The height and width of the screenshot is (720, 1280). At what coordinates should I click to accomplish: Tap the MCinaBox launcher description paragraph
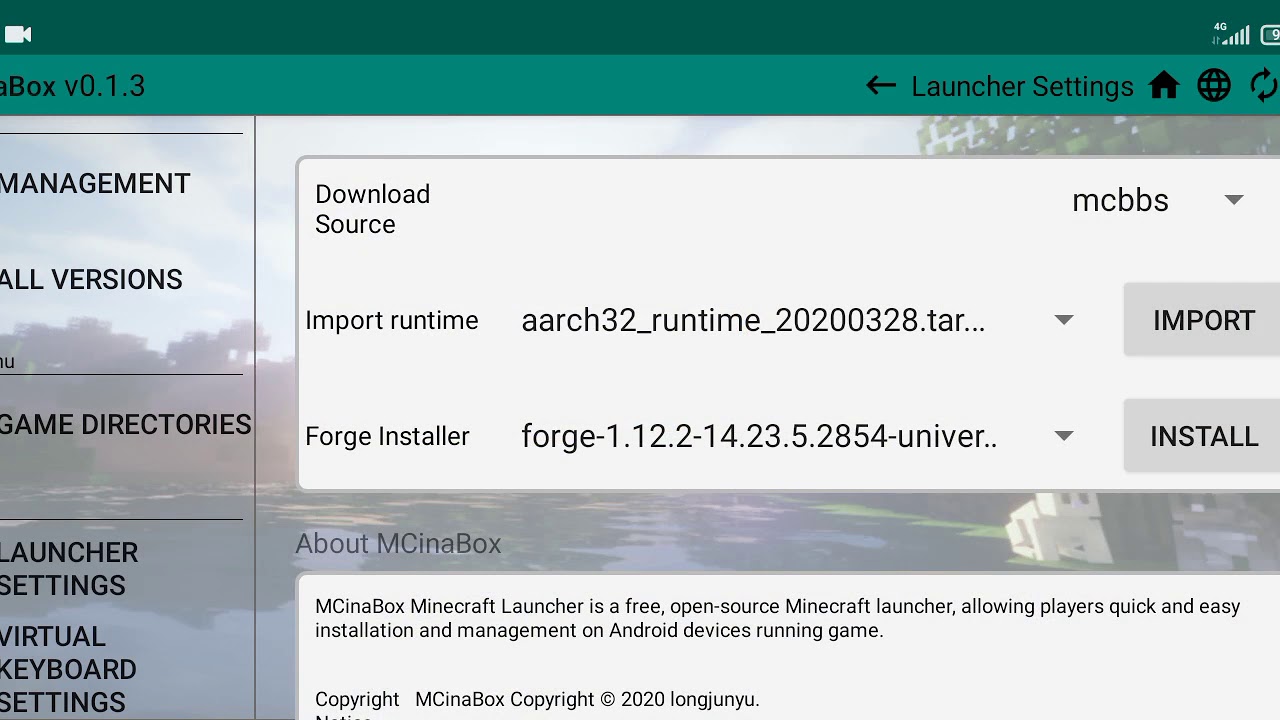coord(778,618)
